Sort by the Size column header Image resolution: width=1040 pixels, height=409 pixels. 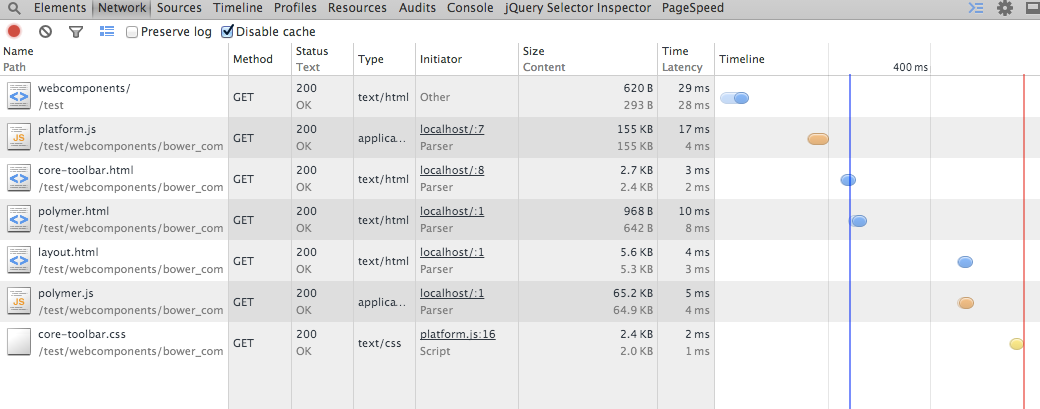click(x=588, y=59)
